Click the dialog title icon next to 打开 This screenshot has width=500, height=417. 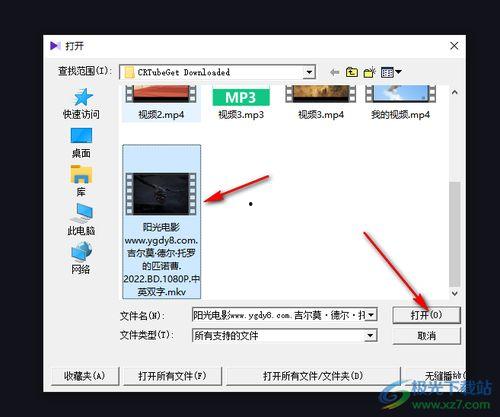(x=55, y=46)
